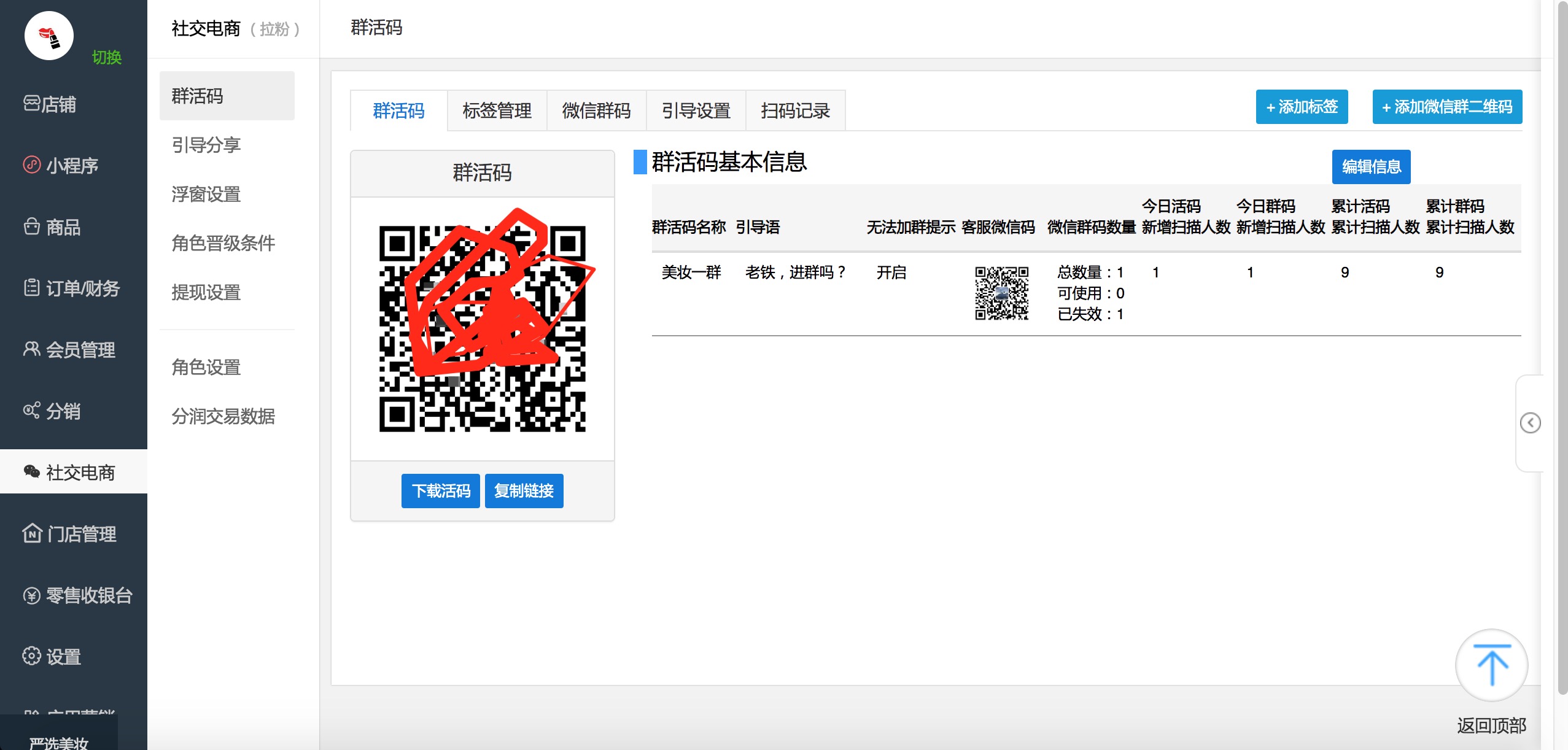Click the 已失效：1 text
The width and height of the screenshot is (1568, 750).
click(x=1090, y=314)
